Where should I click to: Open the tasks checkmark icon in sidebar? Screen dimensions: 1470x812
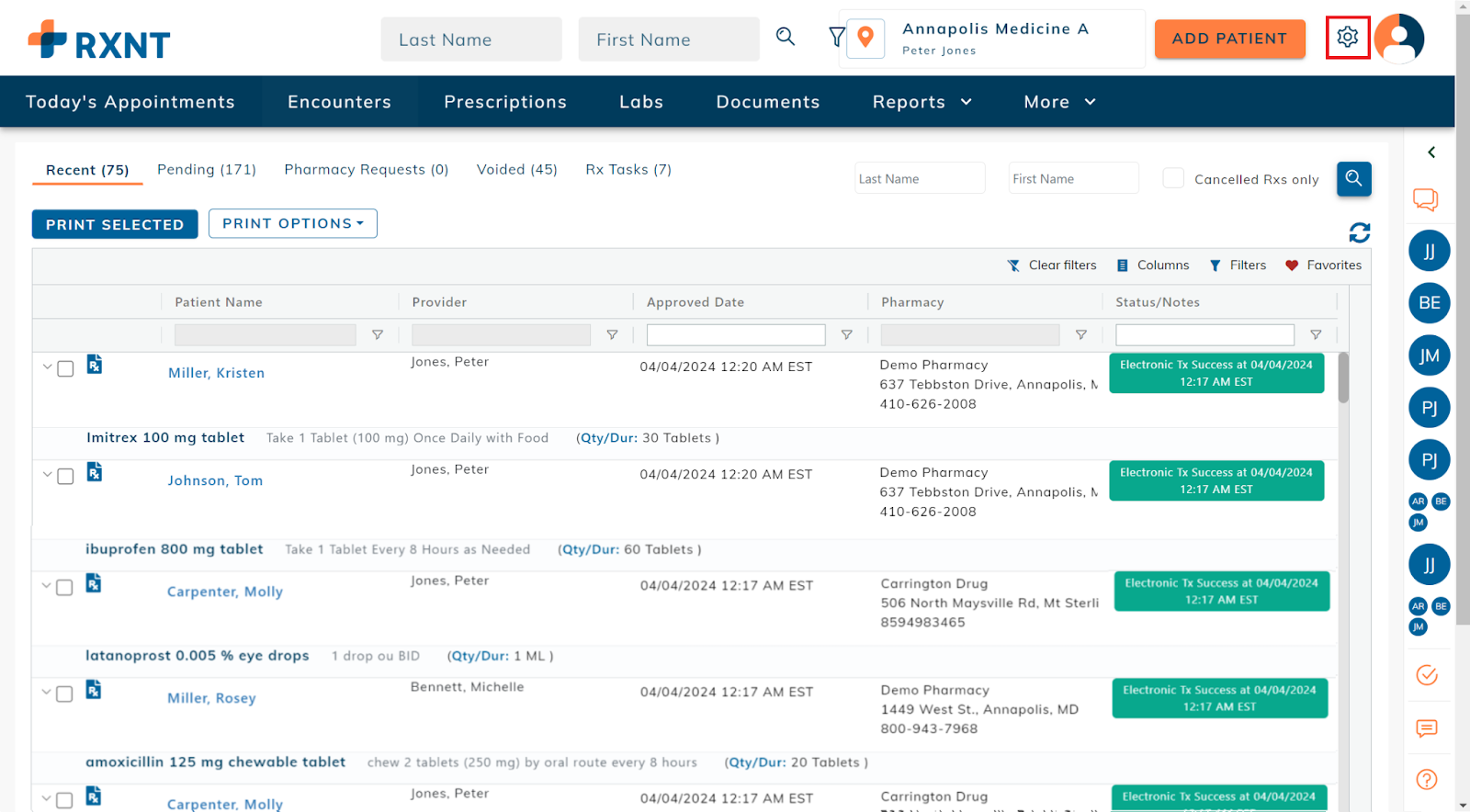point(1426,675)
